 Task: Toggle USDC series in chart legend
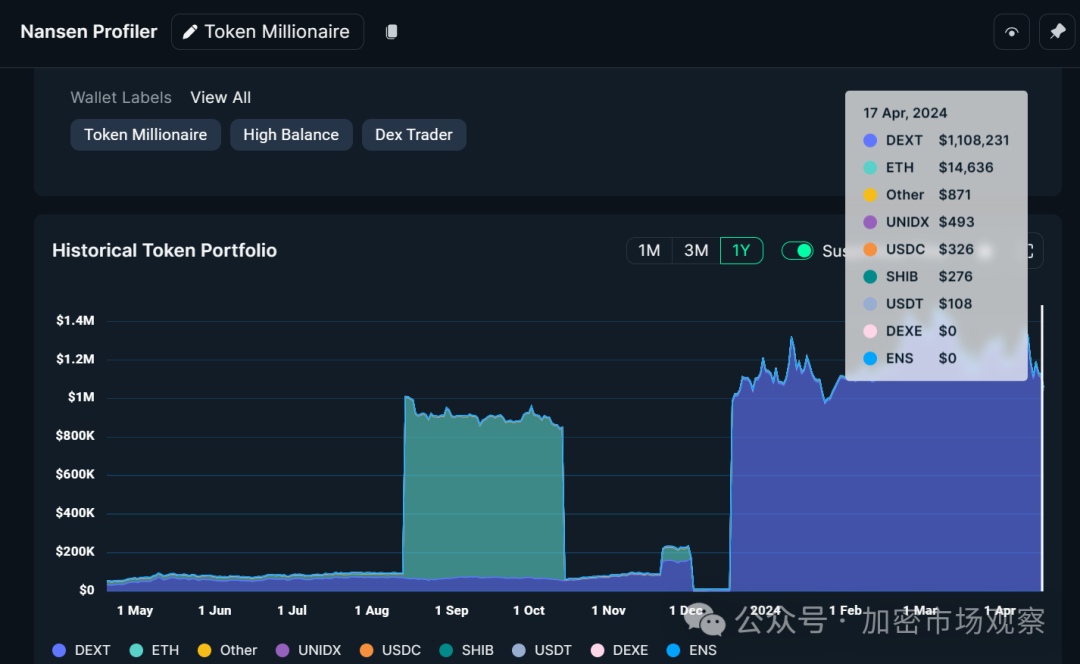click(391, 650)
